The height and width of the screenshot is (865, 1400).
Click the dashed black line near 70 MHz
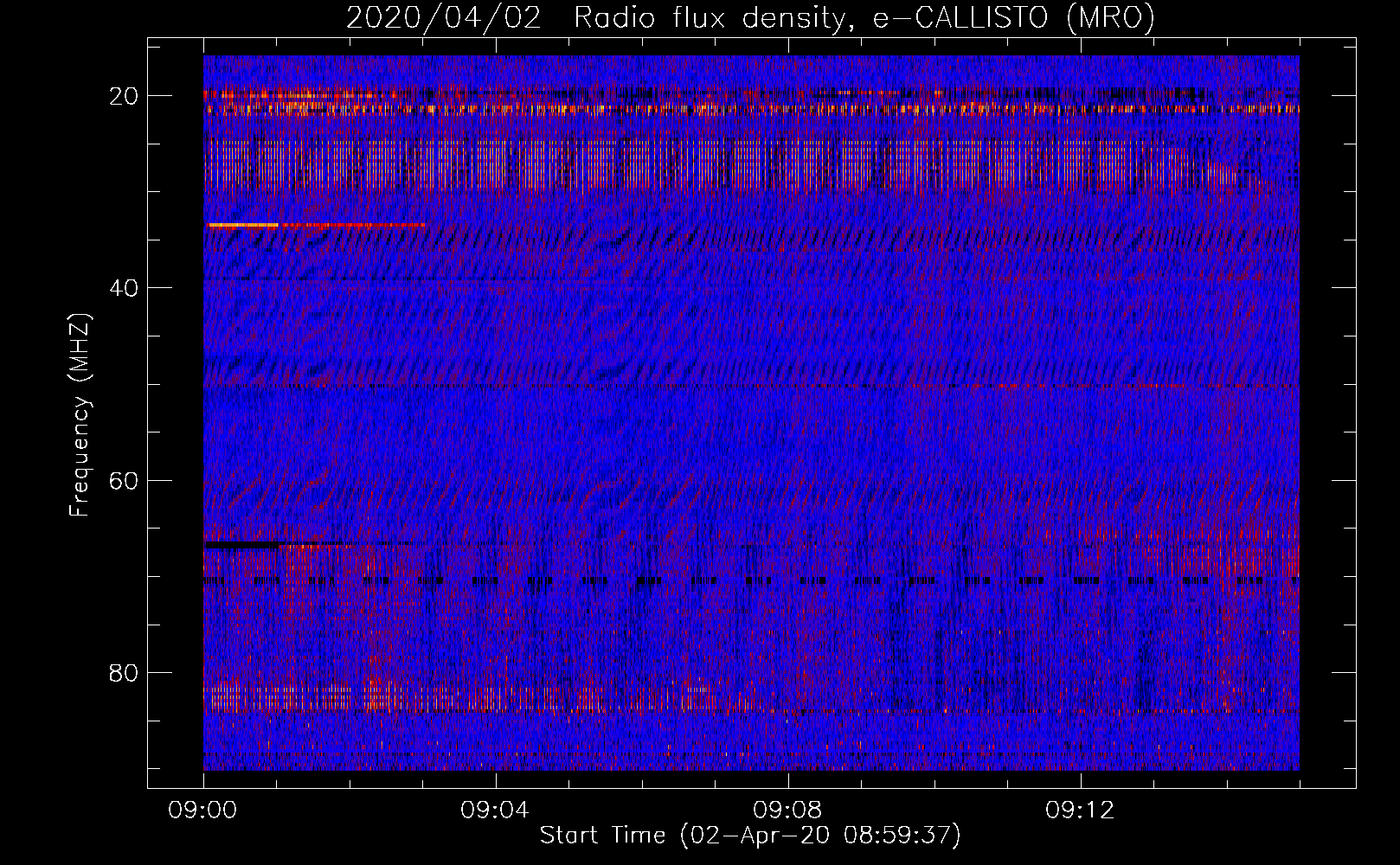[x=751, y=580]
